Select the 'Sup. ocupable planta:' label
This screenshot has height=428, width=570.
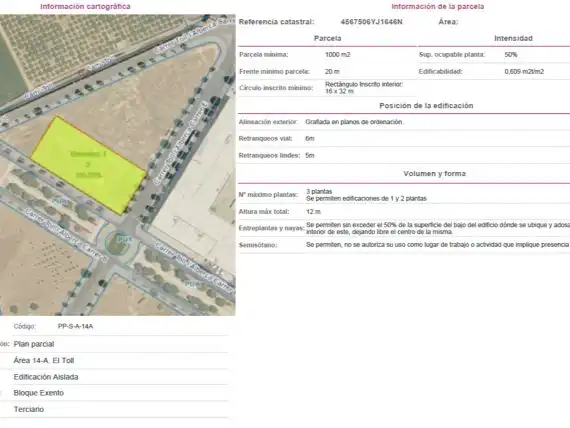pos(452,55)
